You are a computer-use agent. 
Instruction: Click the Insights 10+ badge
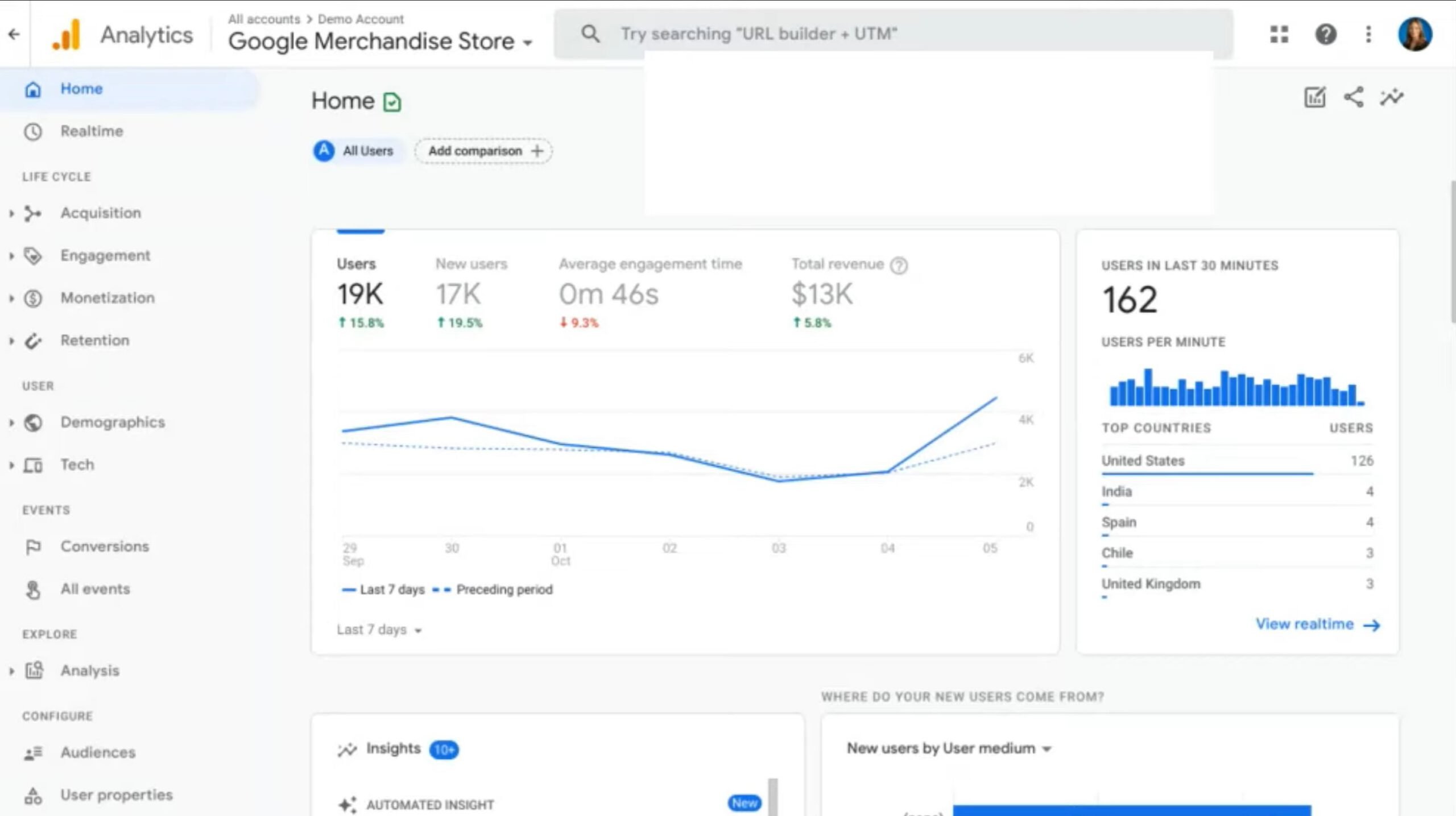[x=444, y=750]
